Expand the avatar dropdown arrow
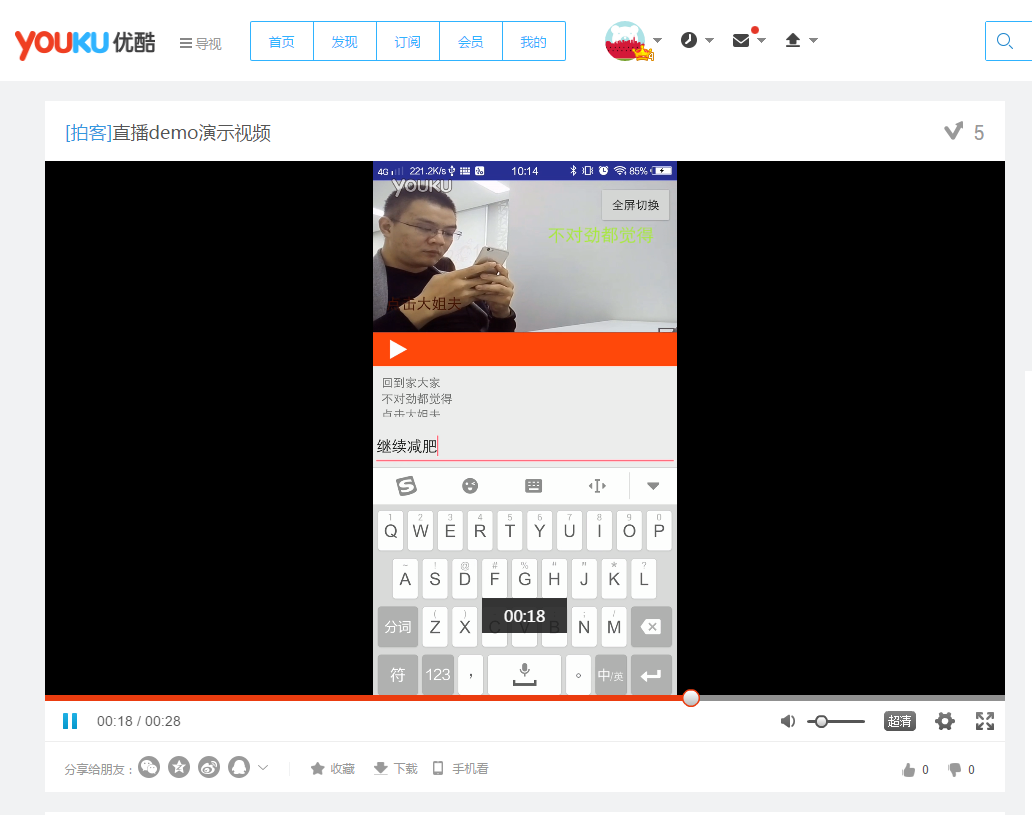1032x815 pixels. coord(658,40)
